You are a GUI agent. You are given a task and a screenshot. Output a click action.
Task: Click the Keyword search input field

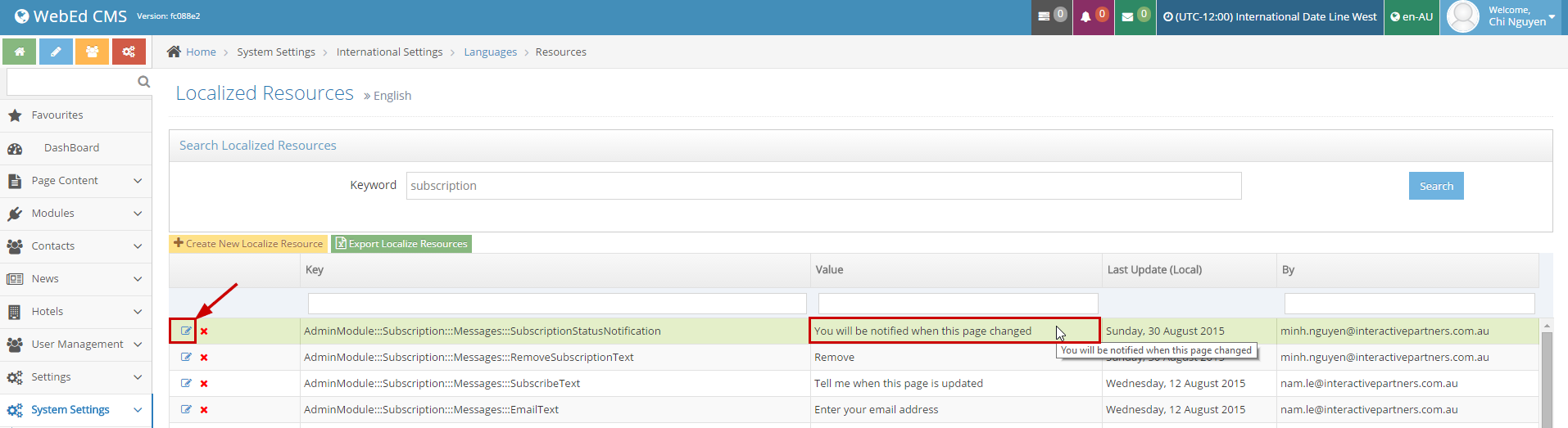click(x=823, y=186)
